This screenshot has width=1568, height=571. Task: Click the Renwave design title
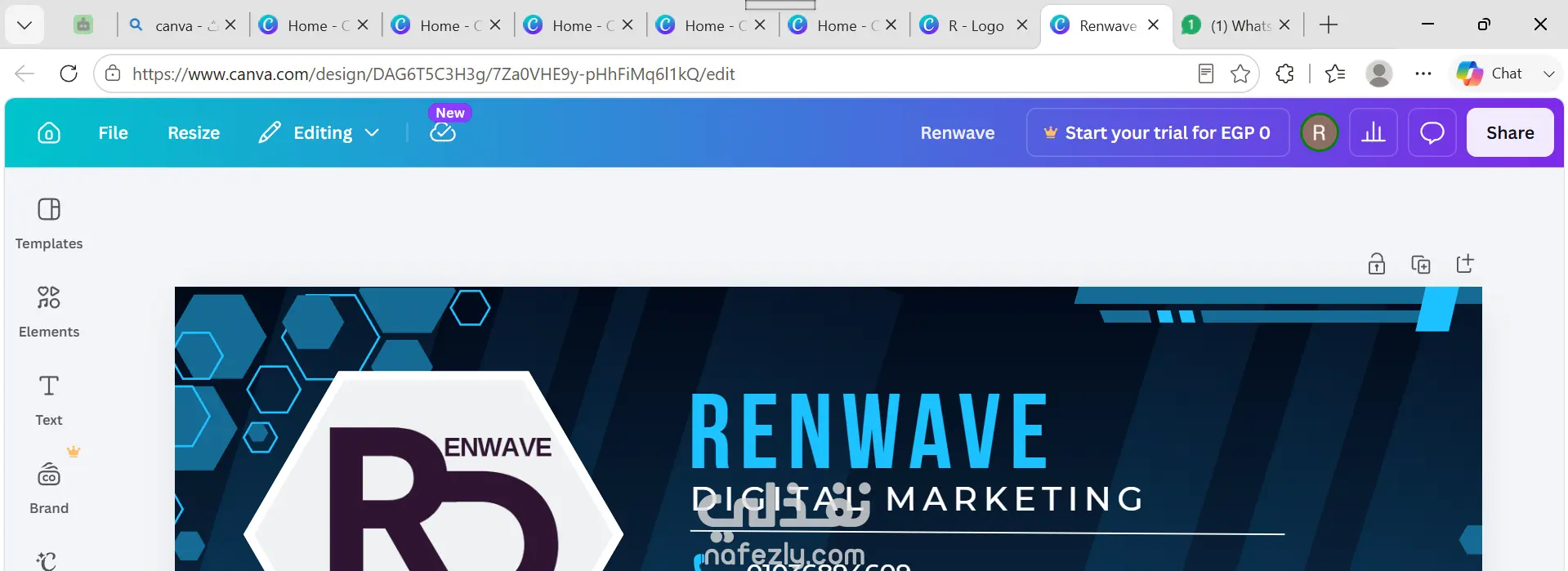point(958,133)
